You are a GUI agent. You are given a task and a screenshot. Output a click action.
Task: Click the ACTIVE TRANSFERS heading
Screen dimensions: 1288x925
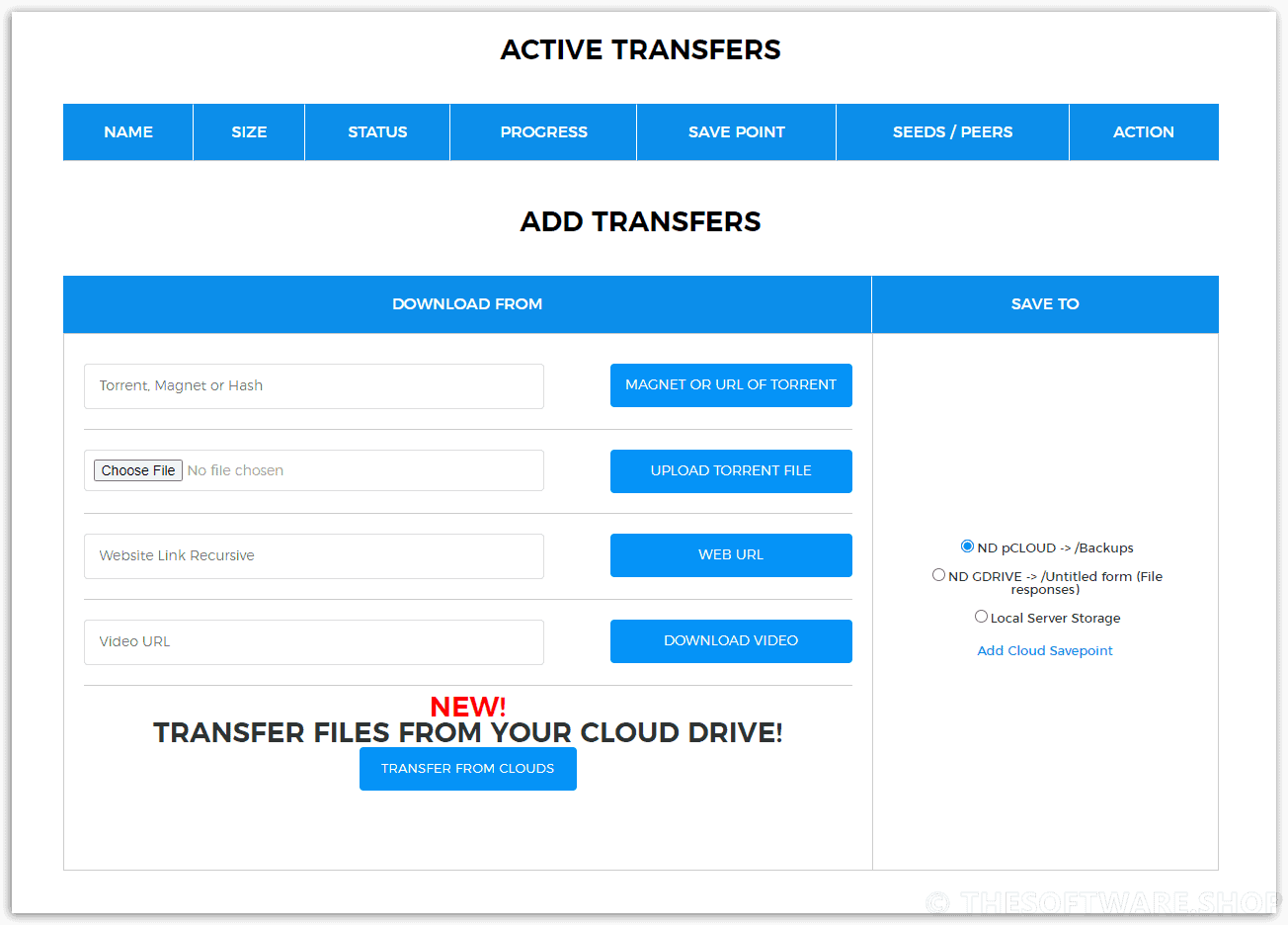click(x=641, y=49)
